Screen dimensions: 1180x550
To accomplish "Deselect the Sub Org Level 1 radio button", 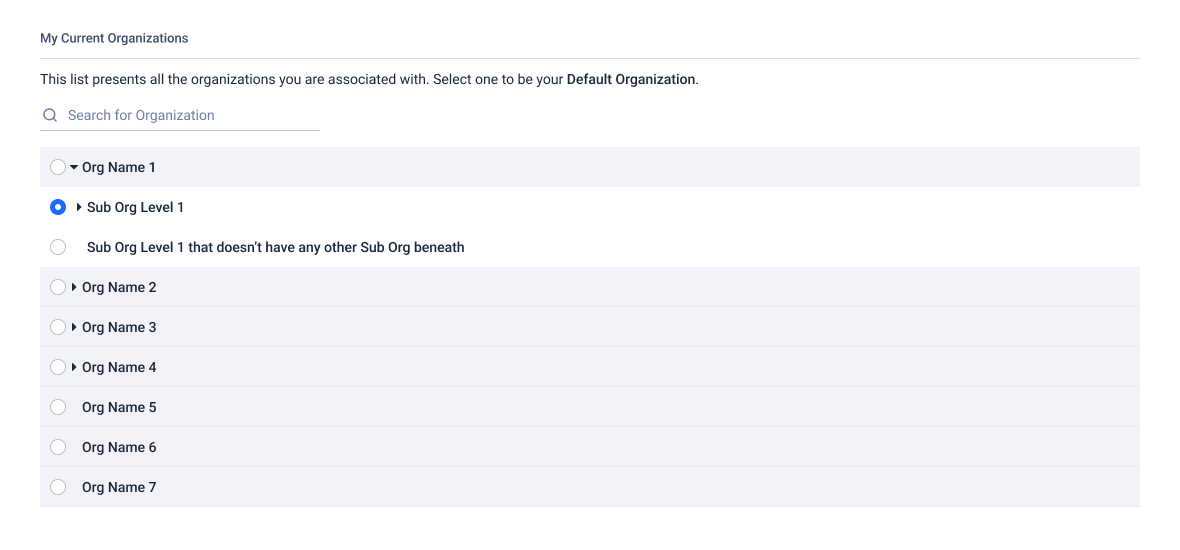I will point(58,207).
